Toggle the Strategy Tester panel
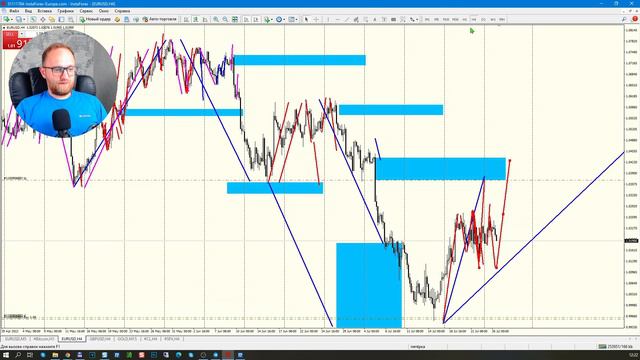 pos(71,19)
